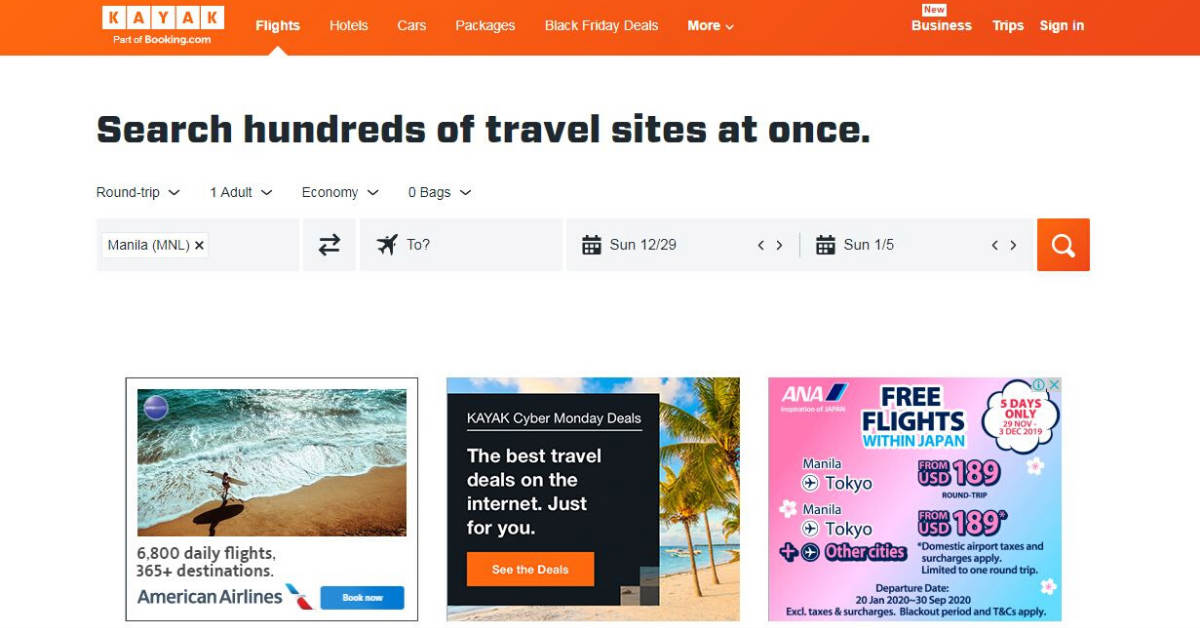Screen dimensions: 1200x628
Task: Click the orange magnifier search button
Action: click(x=1063, y=245)
